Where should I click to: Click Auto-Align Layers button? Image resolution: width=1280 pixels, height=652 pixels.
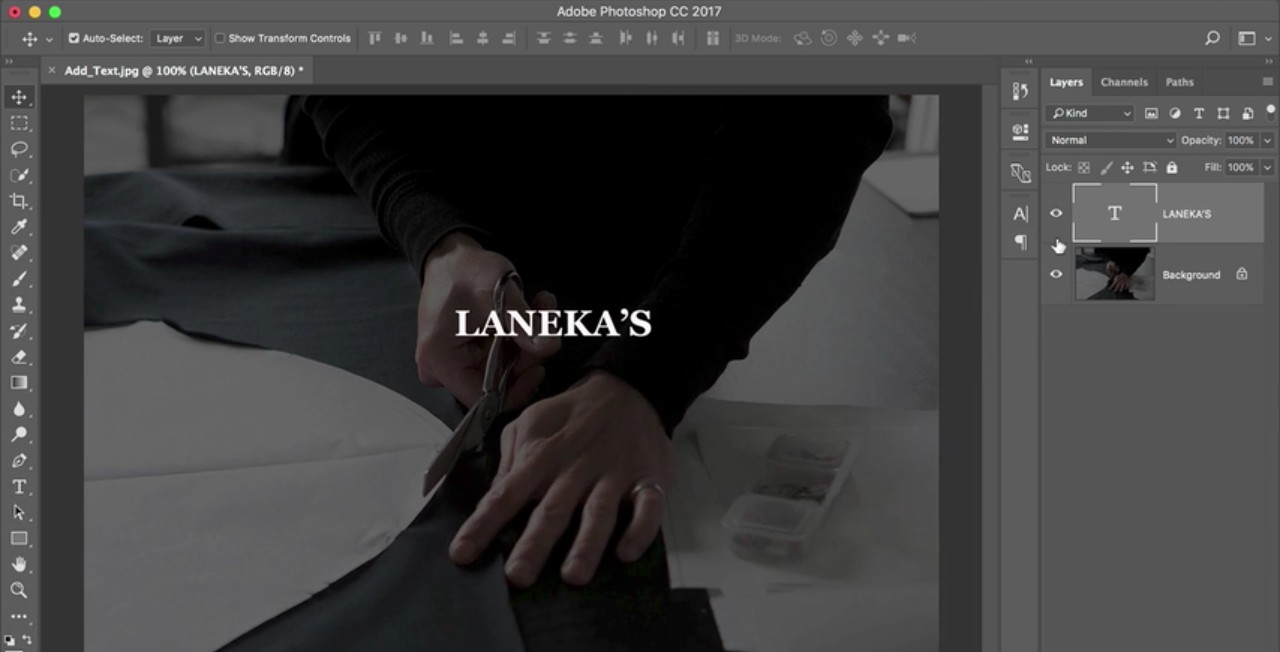(713, 38)
